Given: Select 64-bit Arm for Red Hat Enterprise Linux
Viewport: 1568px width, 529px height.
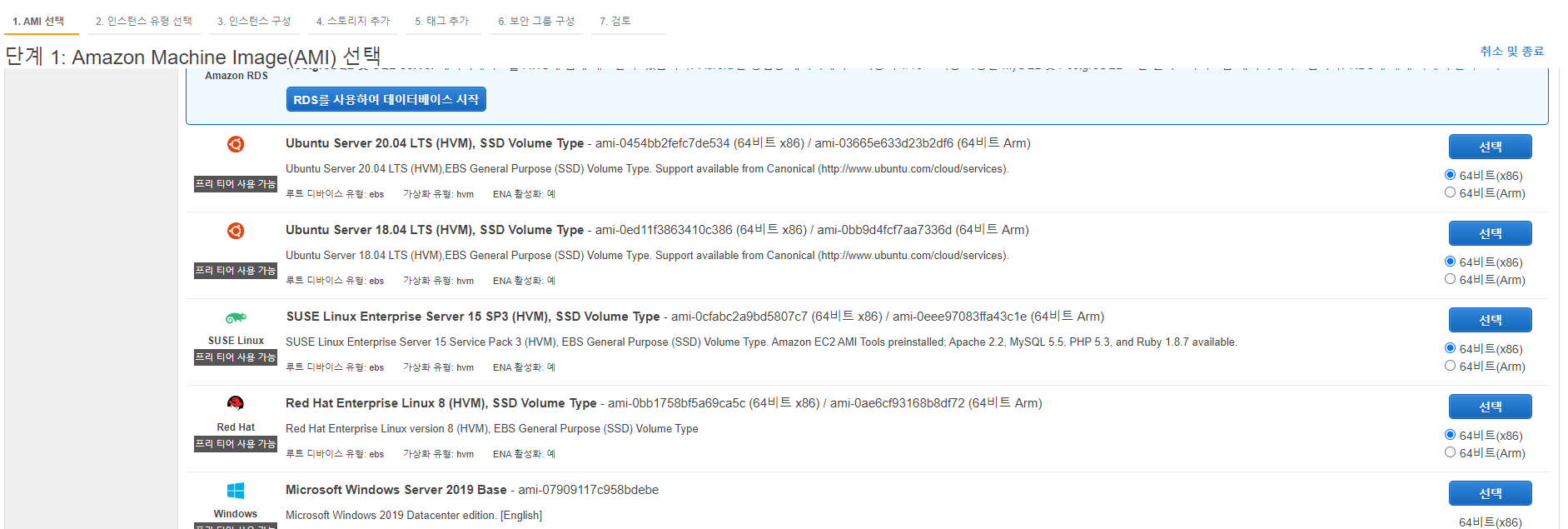Looking at the screenshot, I should click(1450, 452).
